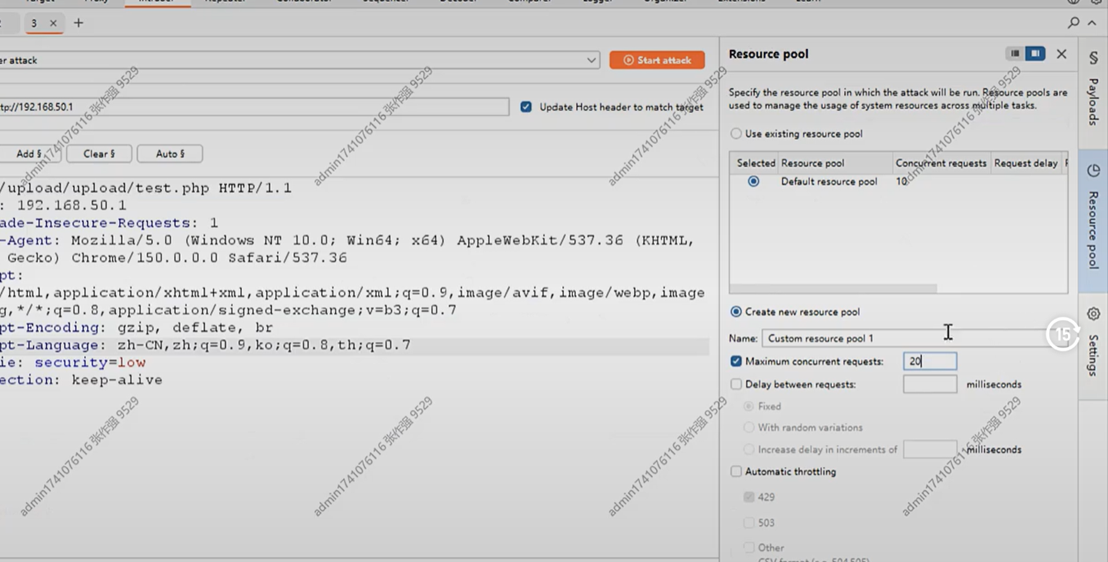Viewport: 1108px width, 562px height.
Task: Click the maximum concurrent requests value field
Action: coord(930,361)
